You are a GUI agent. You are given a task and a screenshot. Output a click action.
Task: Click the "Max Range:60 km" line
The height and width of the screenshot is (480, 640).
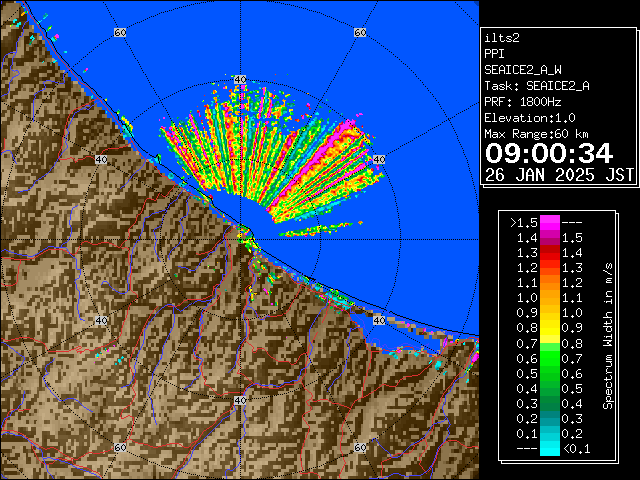point(536,134)
